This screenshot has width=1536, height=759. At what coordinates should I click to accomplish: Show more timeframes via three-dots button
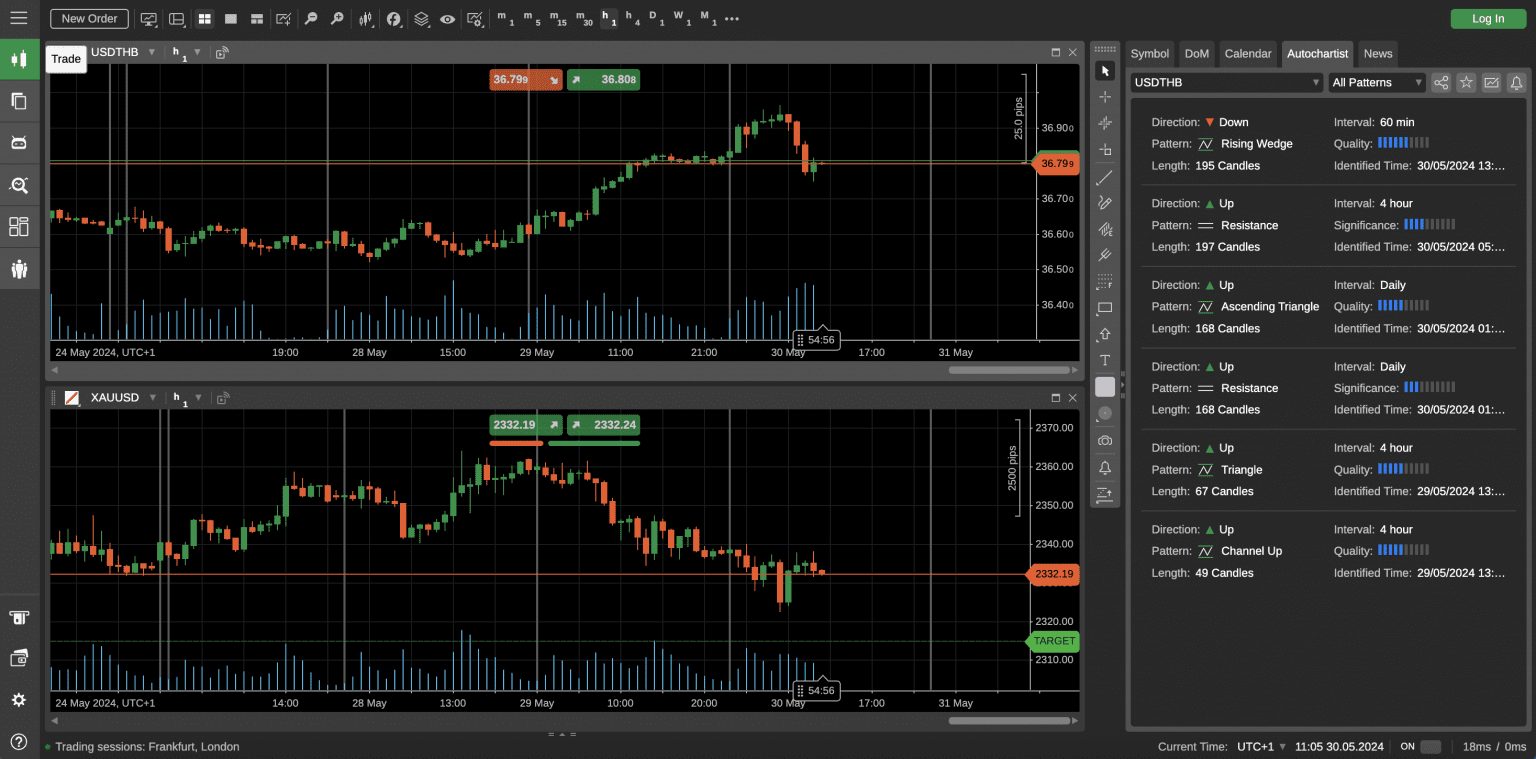click(732, 19)
